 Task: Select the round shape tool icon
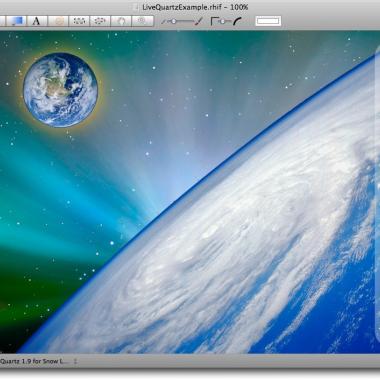(x=58, y=21)
